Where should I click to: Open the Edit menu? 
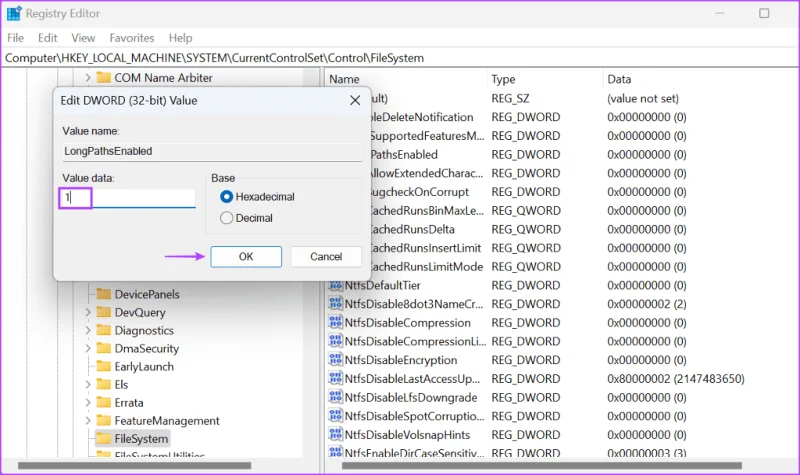tap(47, 38)
